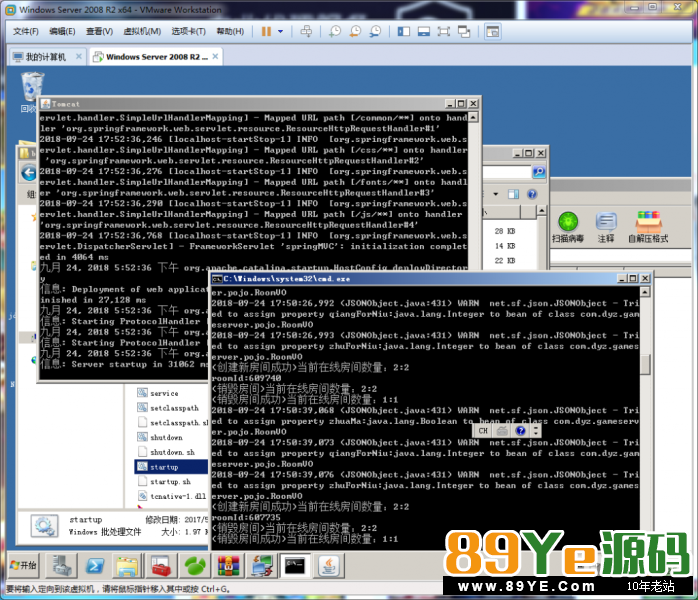This screenshot has width=698, height=600.
Task: Switch to Unity mode icon
Action: click(464, 32)
